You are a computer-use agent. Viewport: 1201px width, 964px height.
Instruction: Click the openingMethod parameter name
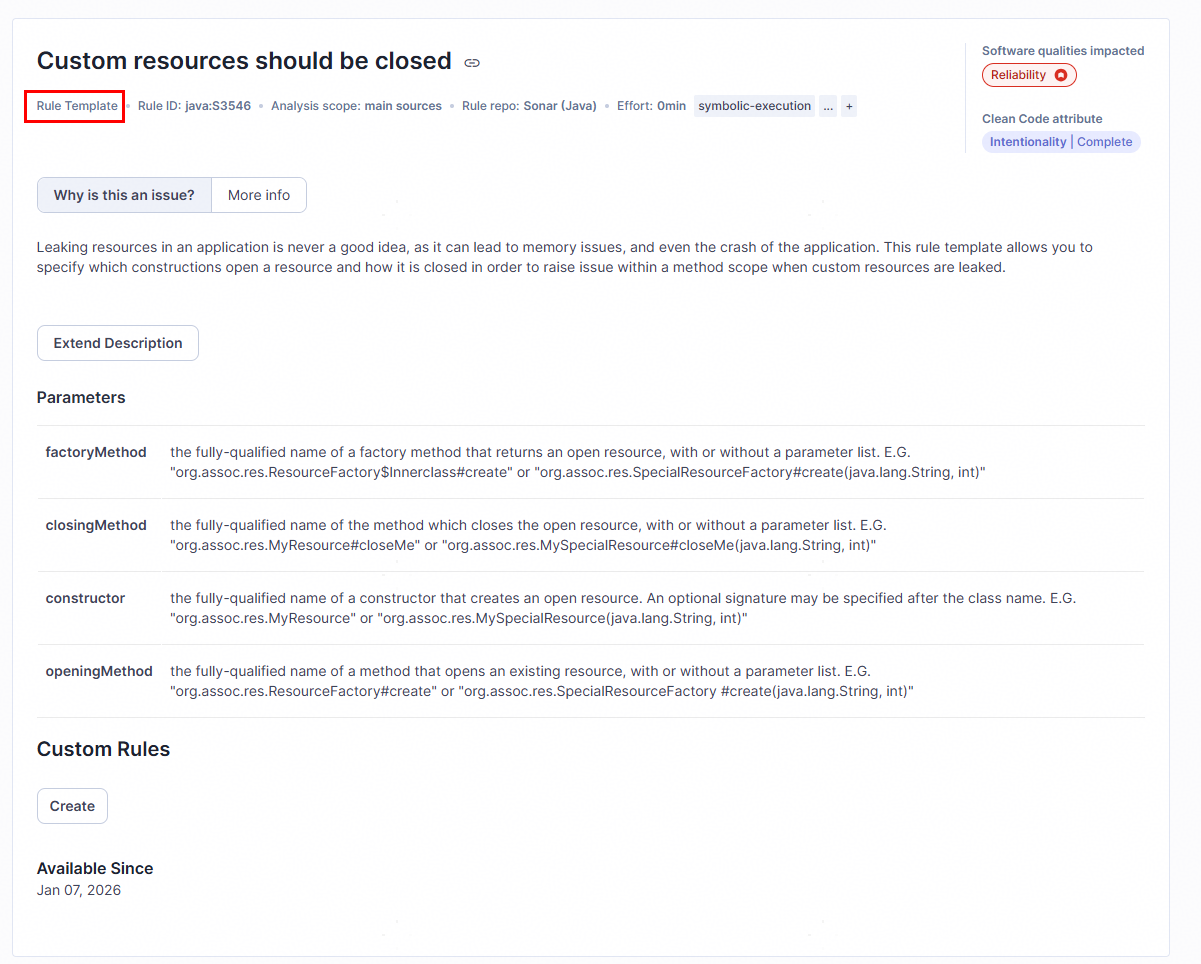pyautogui.click(x=99, y=671)
